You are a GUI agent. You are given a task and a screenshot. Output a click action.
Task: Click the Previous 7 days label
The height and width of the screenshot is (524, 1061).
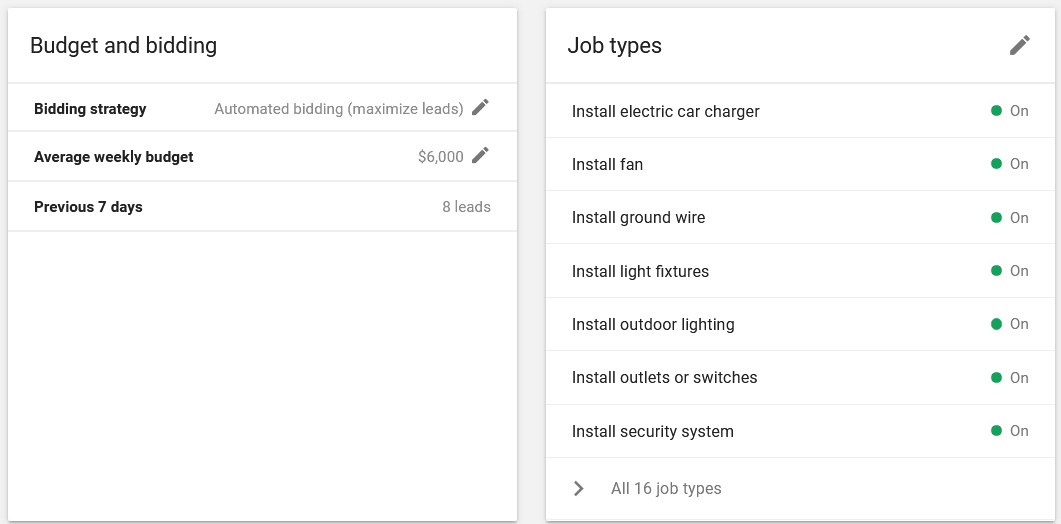88,207
